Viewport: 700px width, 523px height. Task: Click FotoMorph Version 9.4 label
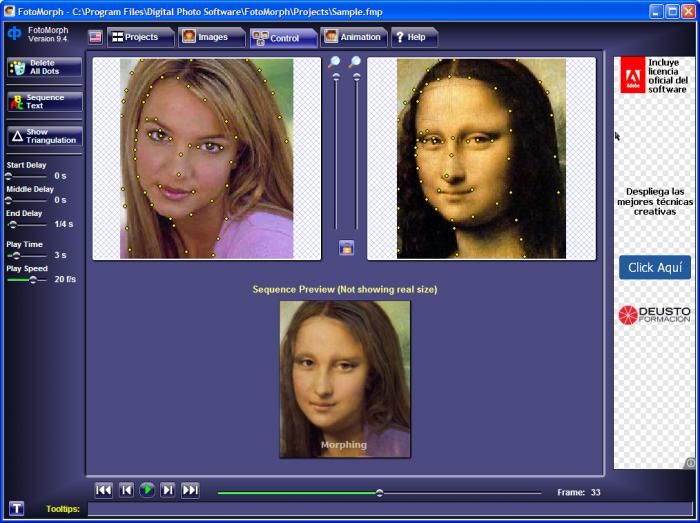(48, 34)
